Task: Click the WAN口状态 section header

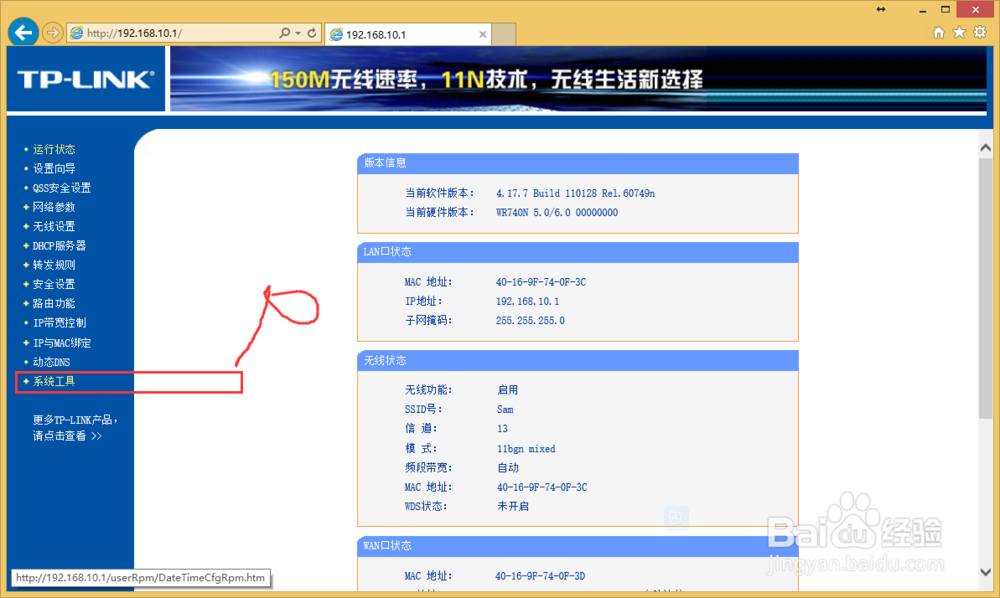Action: point(577,546)
